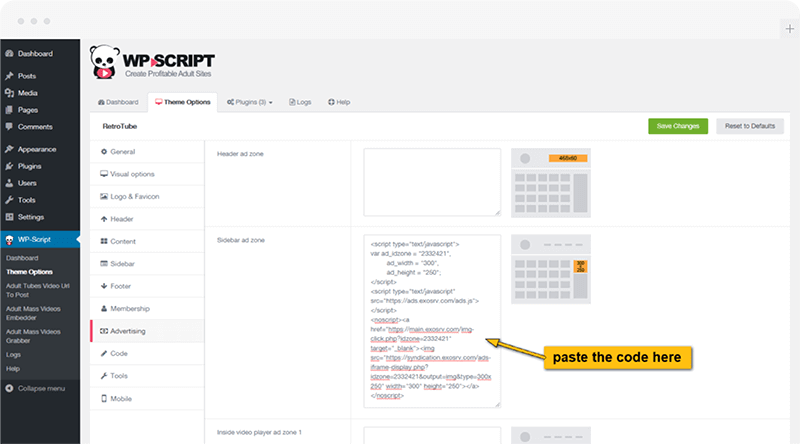The width and height of the screenshot is (800, 444).
Task: Click the Reset to Defaults button
Action: pos(750,126)
